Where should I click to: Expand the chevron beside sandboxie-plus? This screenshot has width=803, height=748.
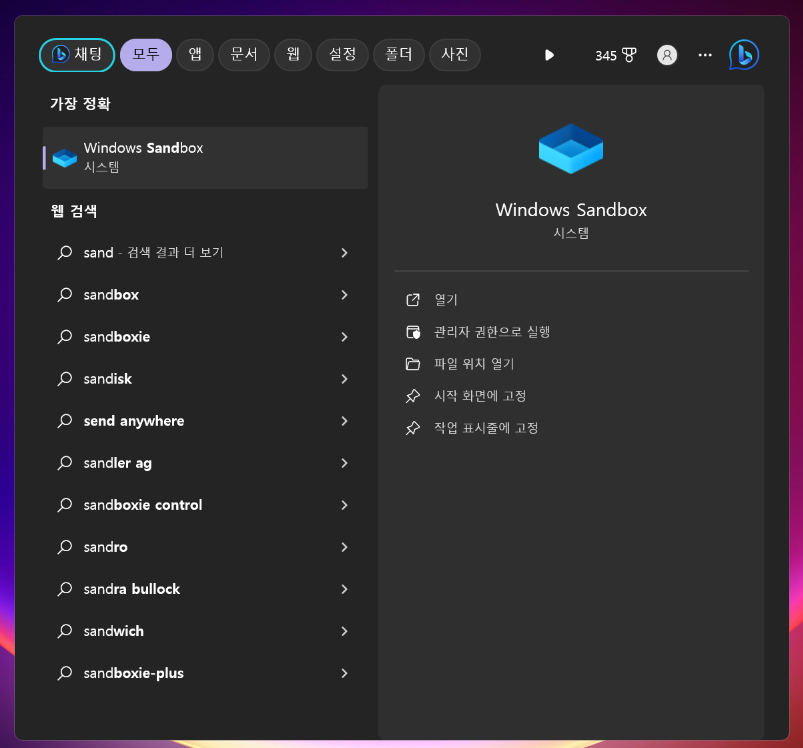[x=344, y=673]
